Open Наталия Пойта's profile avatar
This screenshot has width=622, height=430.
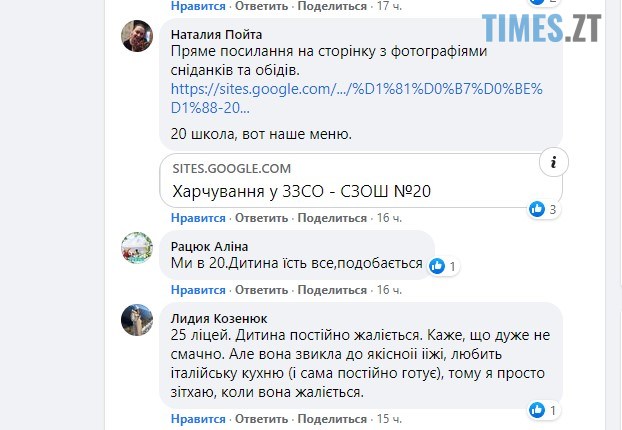(x=137, y=37)
